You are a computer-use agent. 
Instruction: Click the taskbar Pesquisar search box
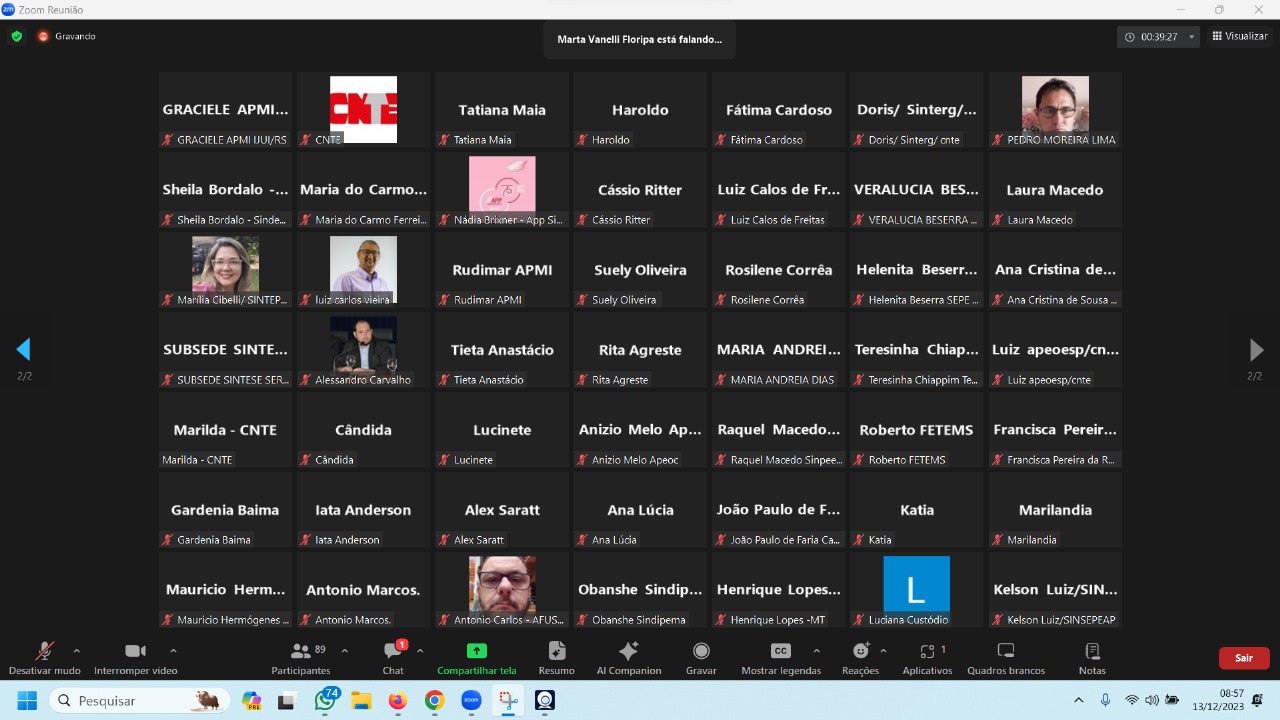(138, 700)
